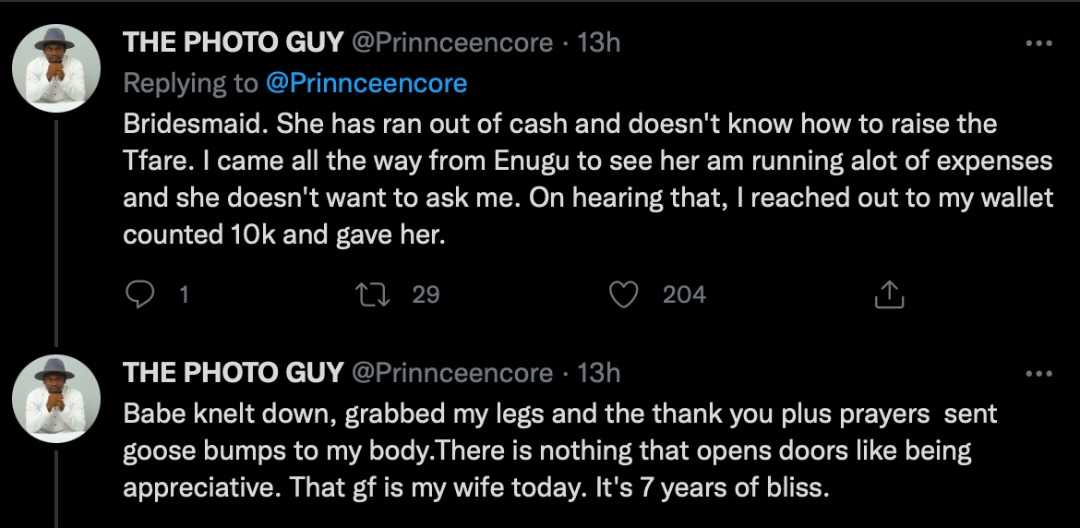The width and height of the screenshot is (1080, 528).
Task: Click the retweet count of 29
Action: pos(426,294)
